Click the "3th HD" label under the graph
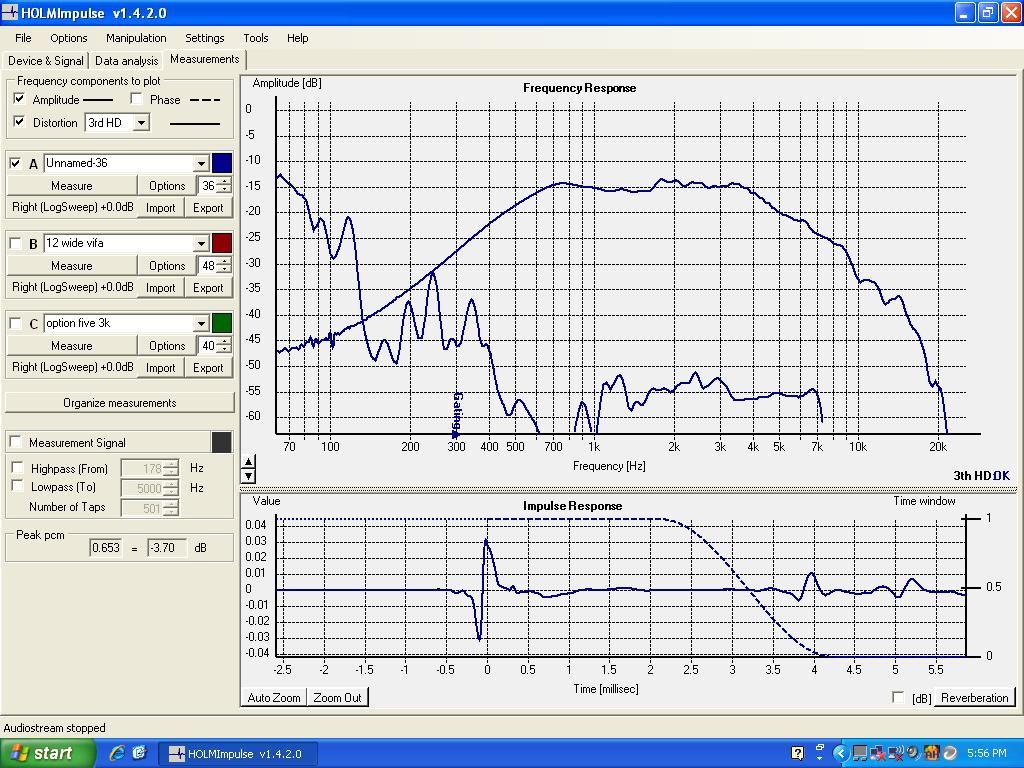Screen dimensions: 1024x768 click(972, 475)
